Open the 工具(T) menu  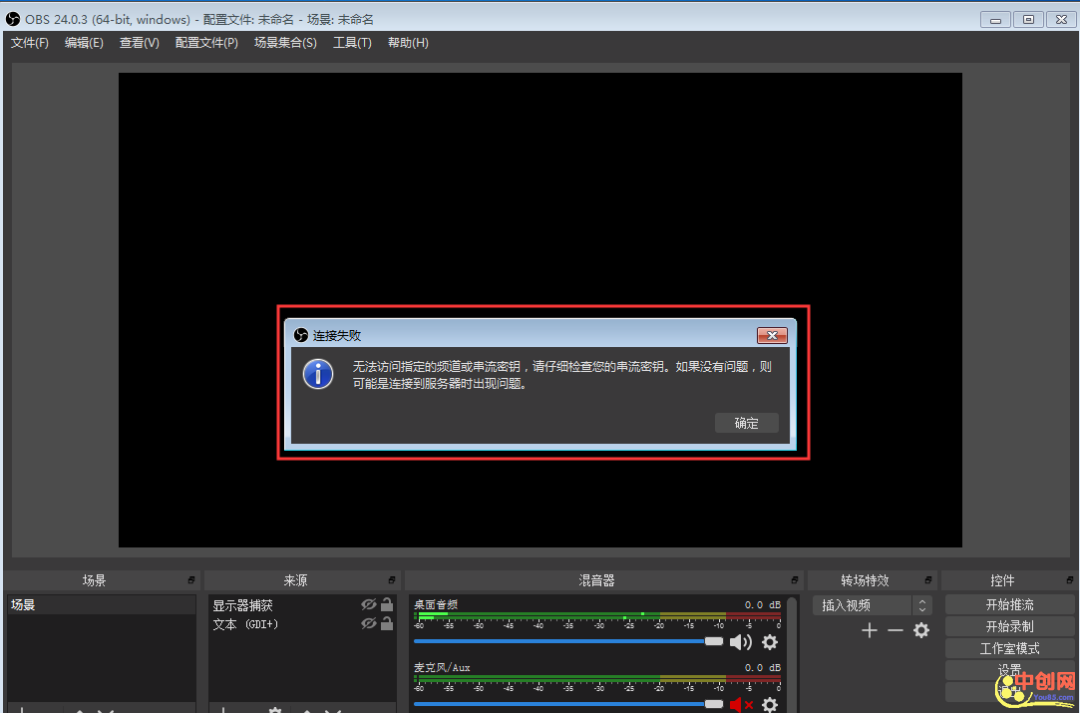pyautogui.click(x=352, y=43)
